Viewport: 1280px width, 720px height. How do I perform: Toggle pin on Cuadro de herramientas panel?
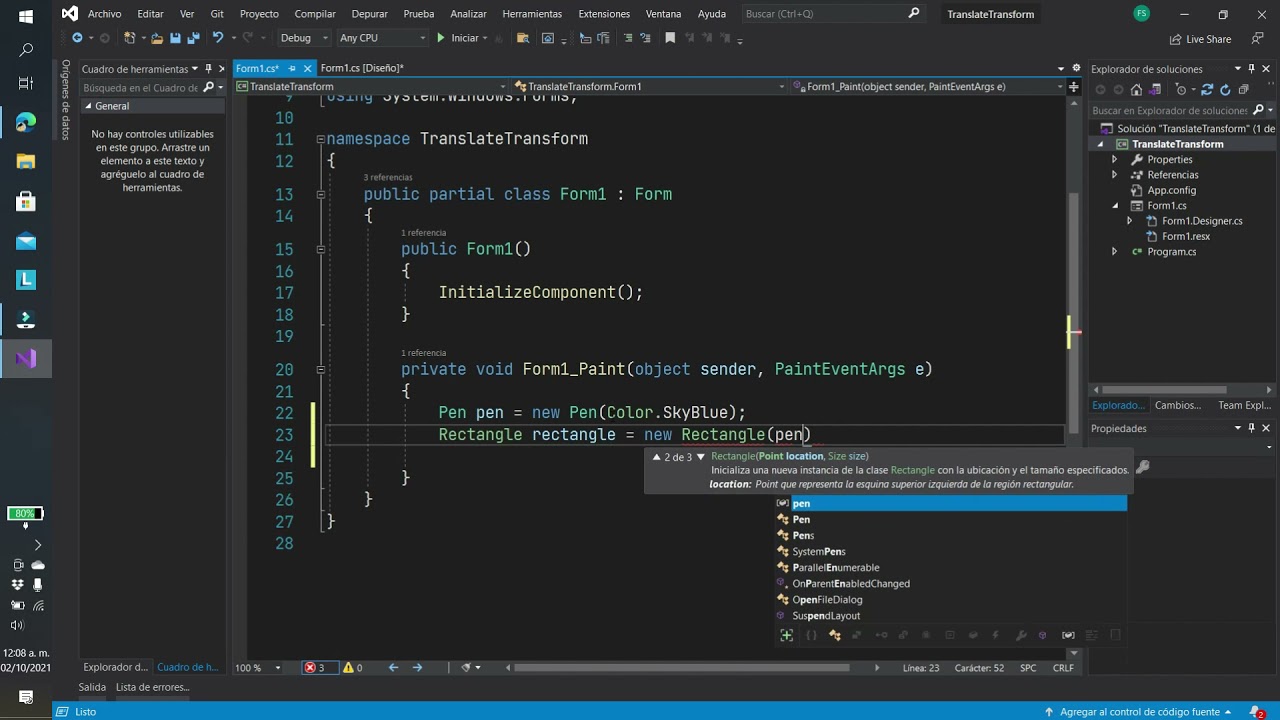(x=208, y=69)
